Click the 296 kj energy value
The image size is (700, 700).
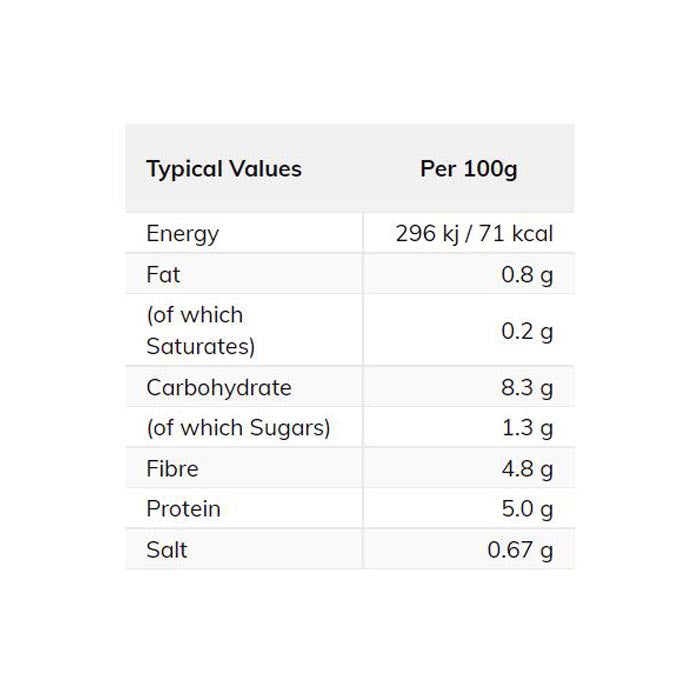point(430,234)
